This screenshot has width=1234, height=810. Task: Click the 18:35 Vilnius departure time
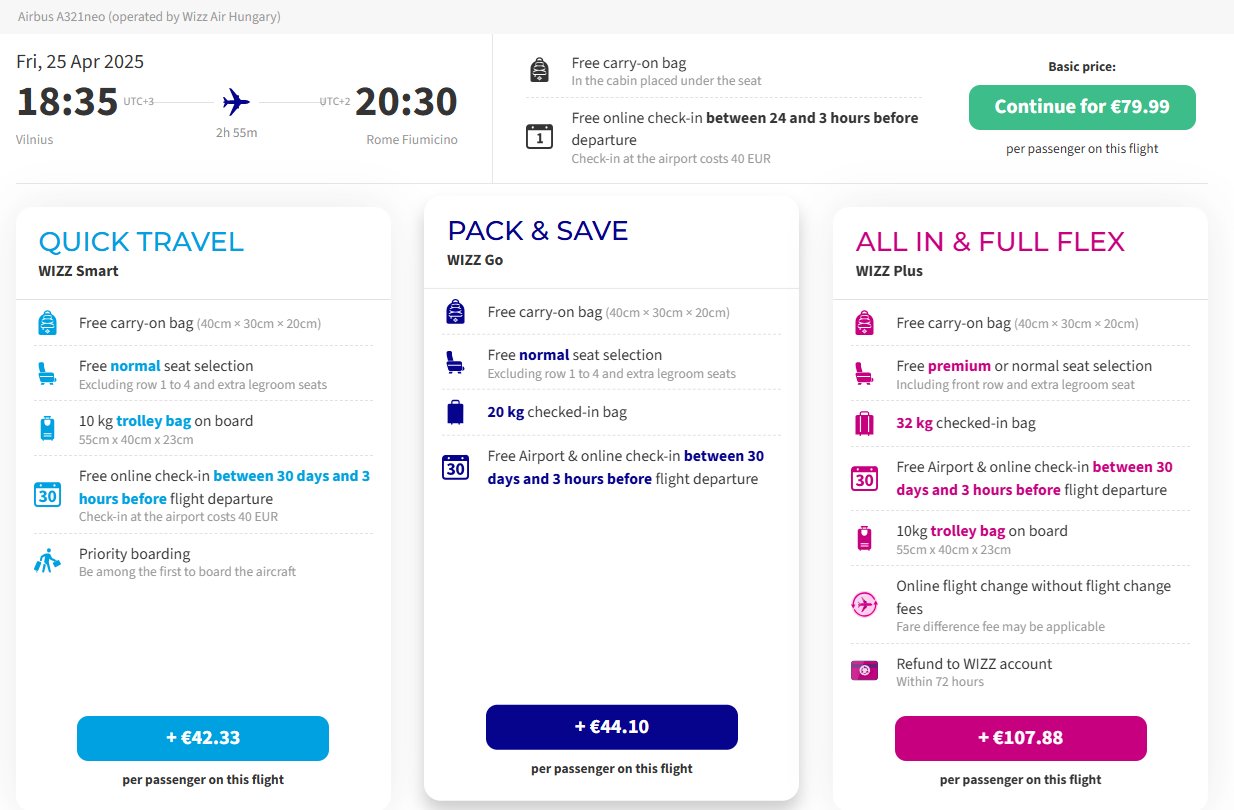pyautogui.click(x=67, y=102)
